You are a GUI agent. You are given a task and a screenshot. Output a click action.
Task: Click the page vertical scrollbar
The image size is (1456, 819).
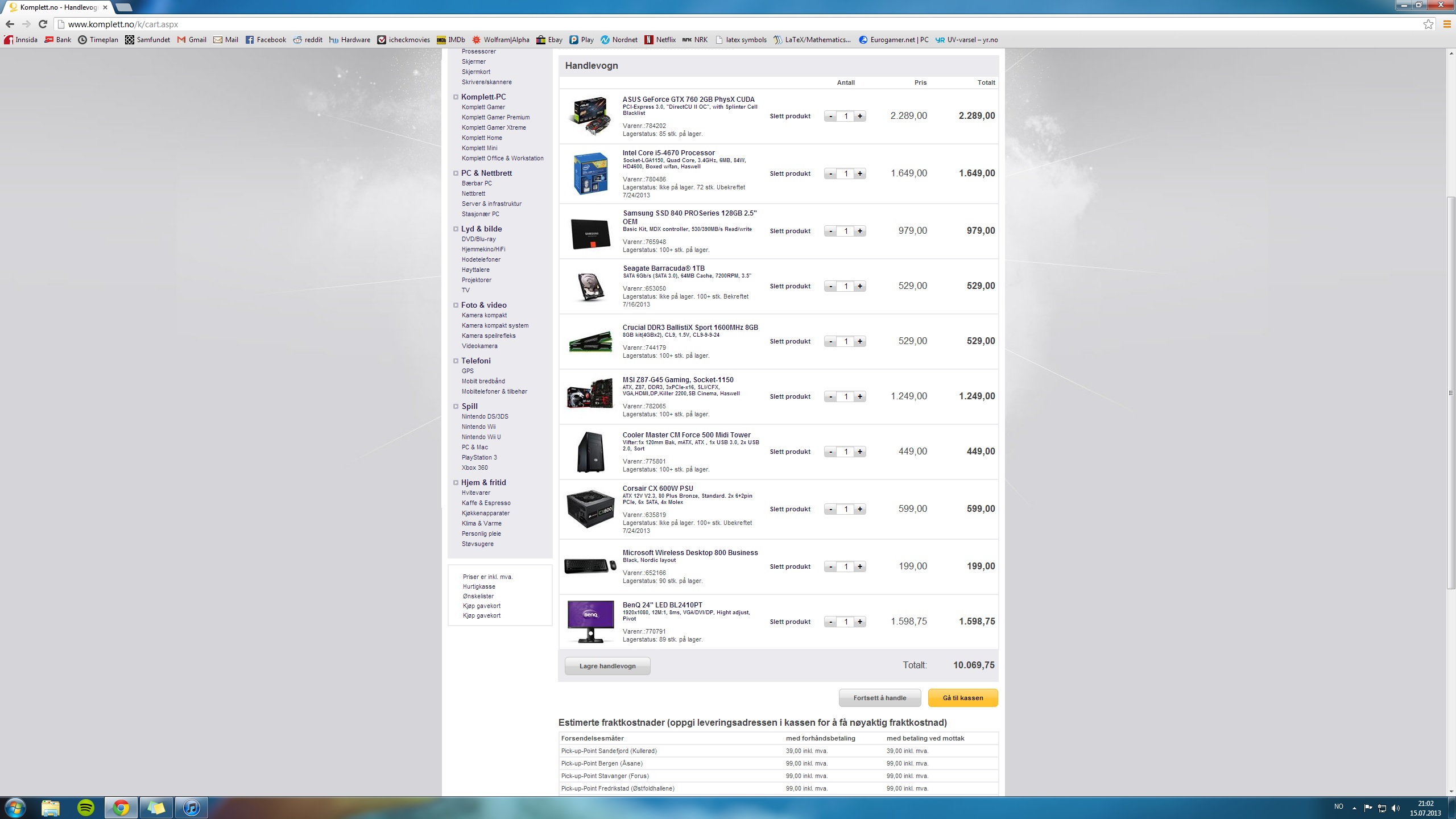1451,392
